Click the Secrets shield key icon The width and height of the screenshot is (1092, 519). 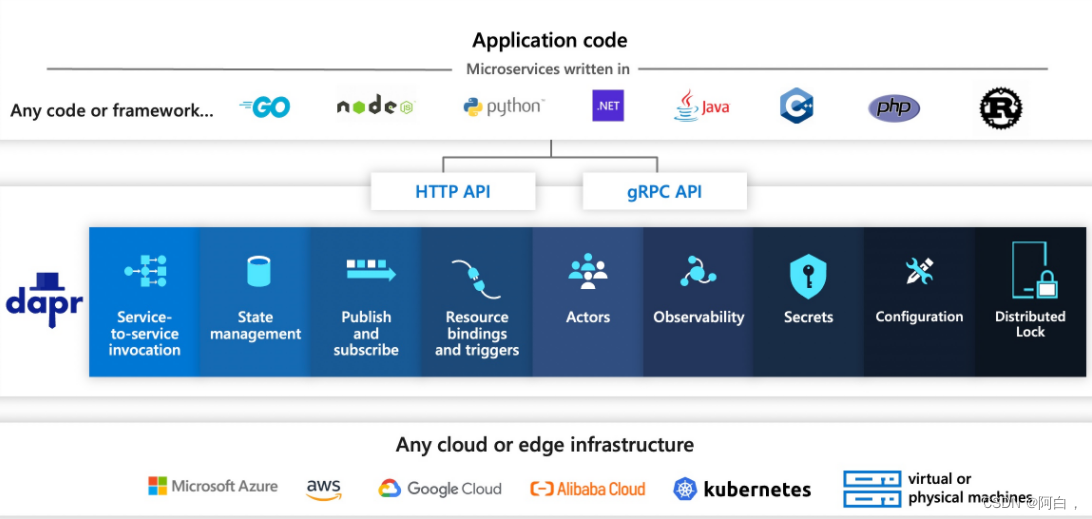[808, 277]
